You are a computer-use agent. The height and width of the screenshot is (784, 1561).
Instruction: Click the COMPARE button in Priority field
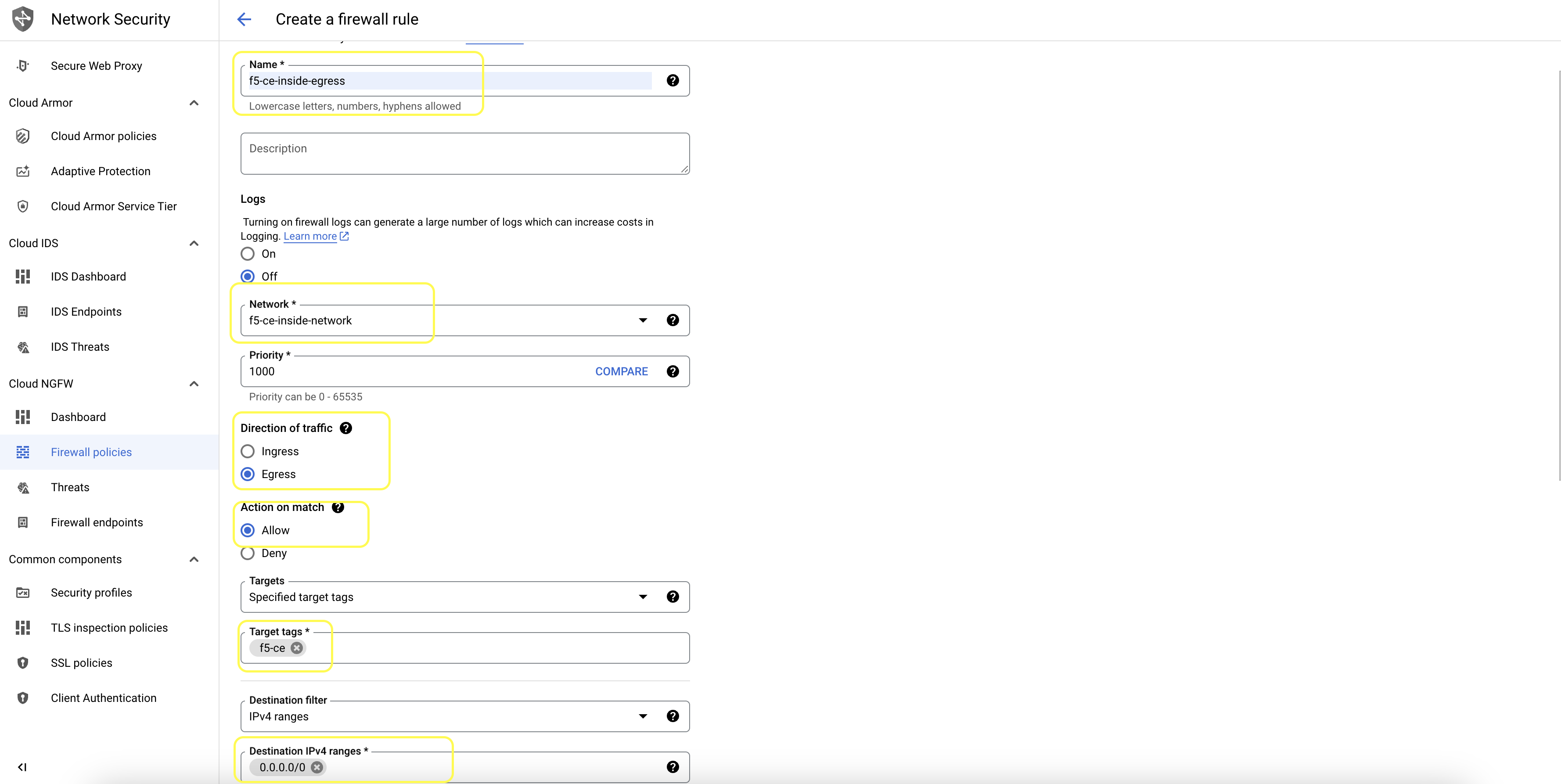pos(621,371)
